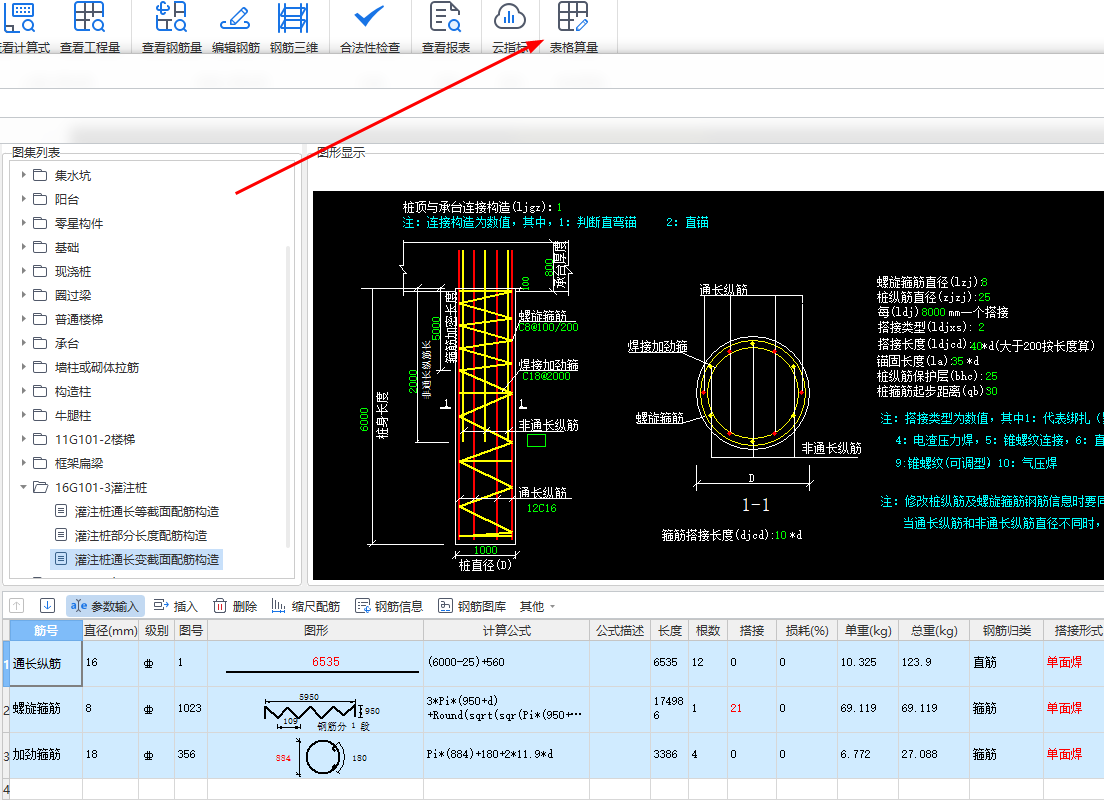
Task: Click formula cell (6000-25)+560
Action: pos(506,663)
